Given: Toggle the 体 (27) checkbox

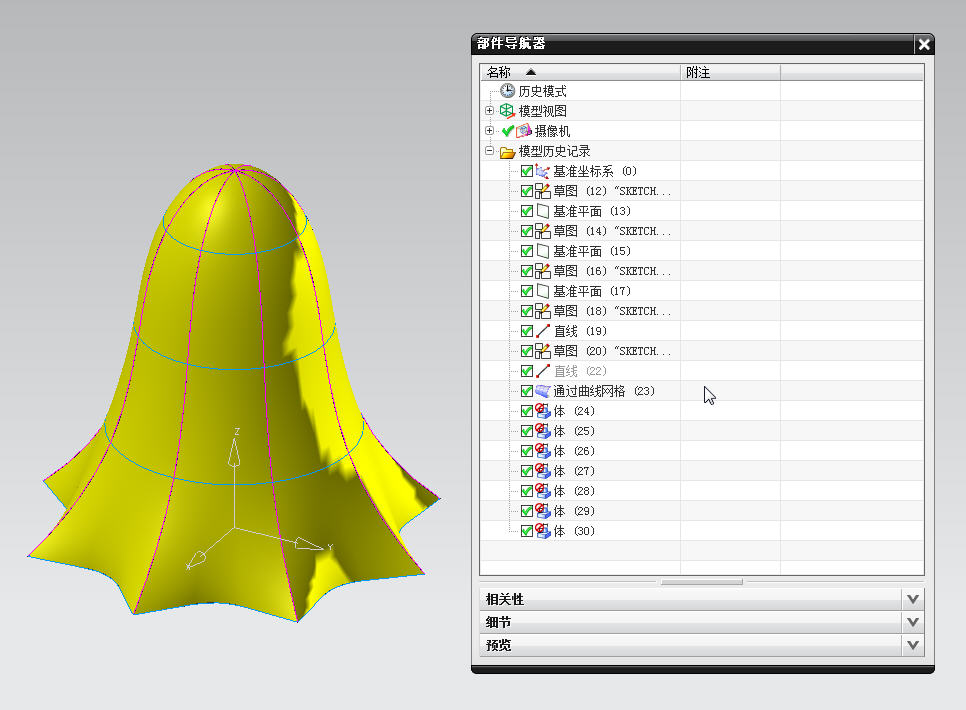Looking at the screenshot, I should pyautogui.click(x=527, y=471).
